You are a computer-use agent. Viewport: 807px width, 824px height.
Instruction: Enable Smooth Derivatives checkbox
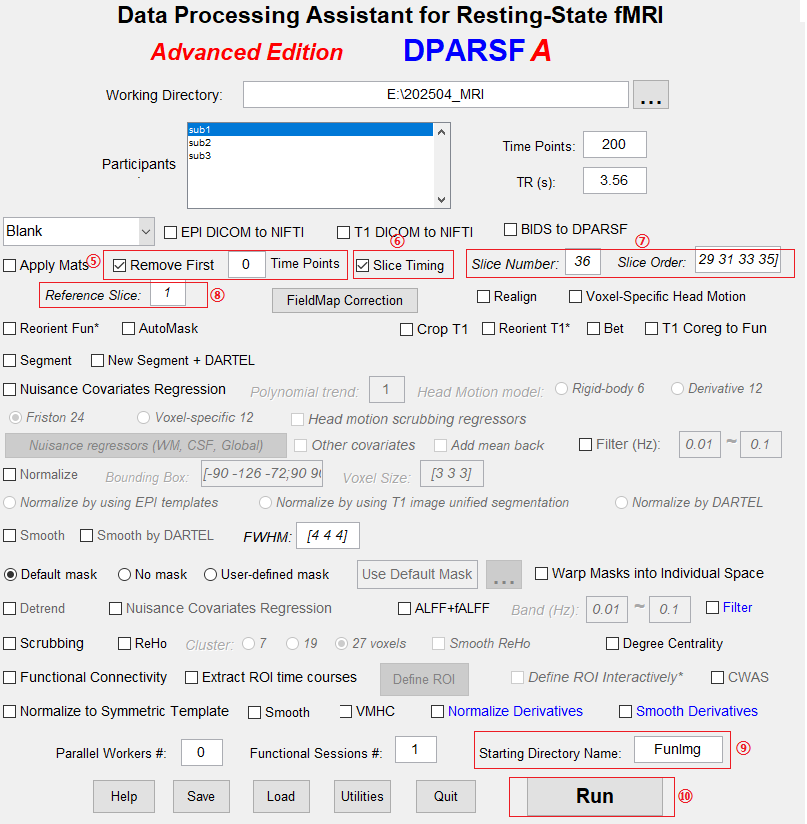click(x=625, y=712)
